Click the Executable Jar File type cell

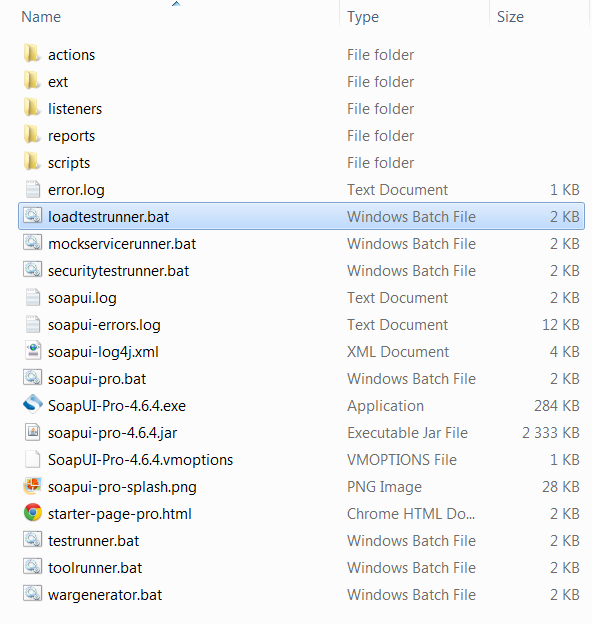[407, 433]
